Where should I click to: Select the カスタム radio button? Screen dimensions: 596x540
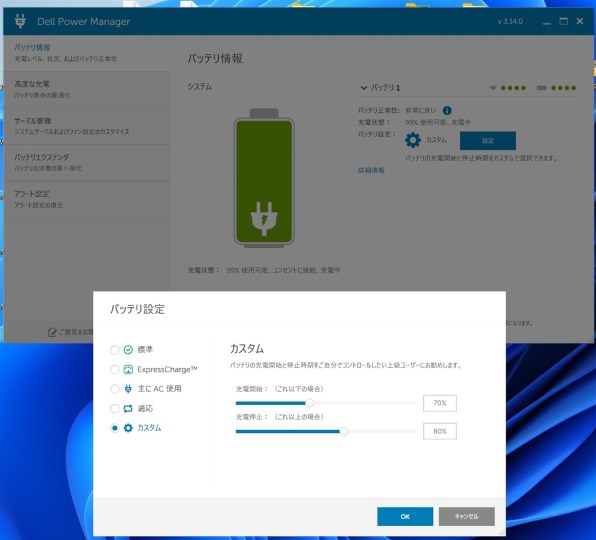[114, 428]
